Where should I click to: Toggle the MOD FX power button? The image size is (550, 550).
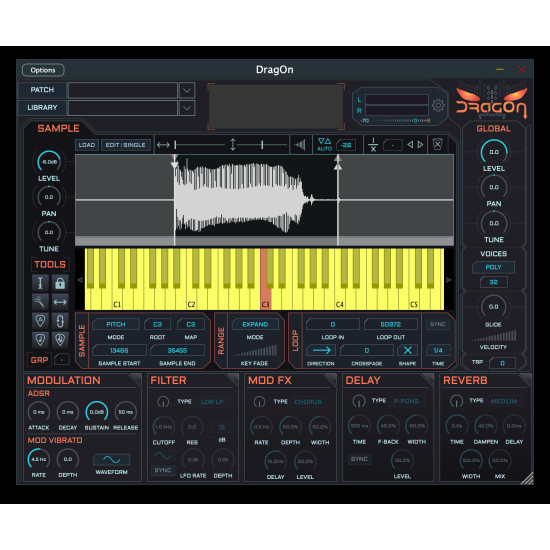(259, 401)
